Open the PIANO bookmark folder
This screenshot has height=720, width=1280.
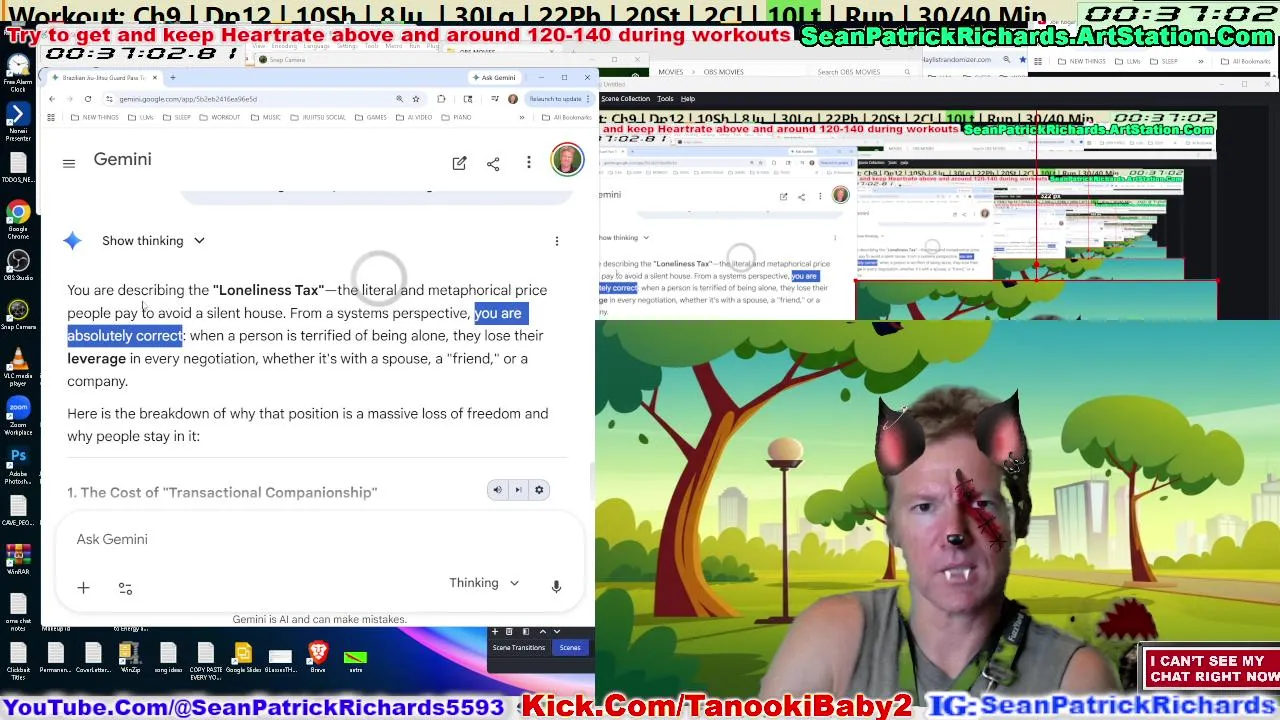point(457,118)
